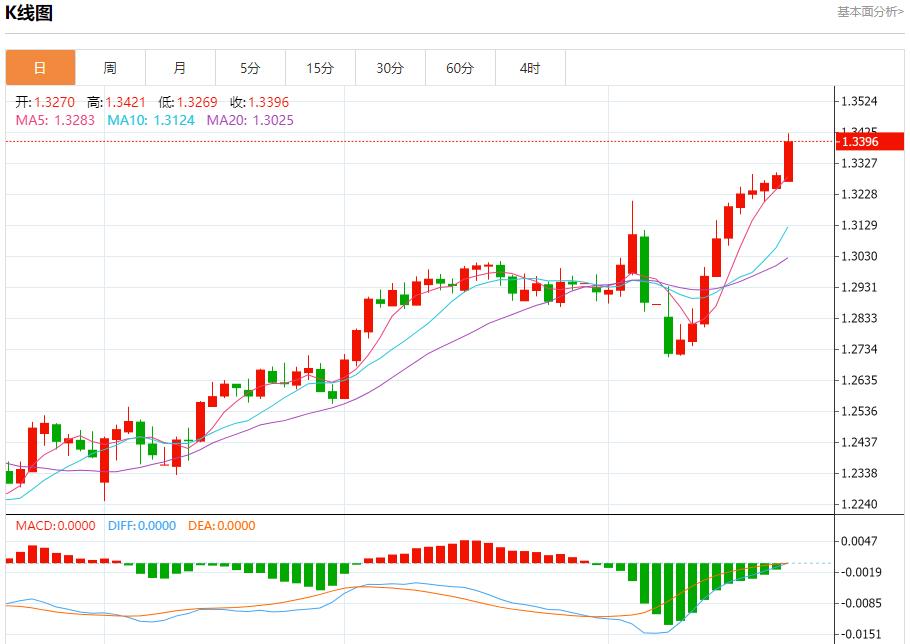Switch to the 周 (weekly) timeframe tab

pos(110,68)
